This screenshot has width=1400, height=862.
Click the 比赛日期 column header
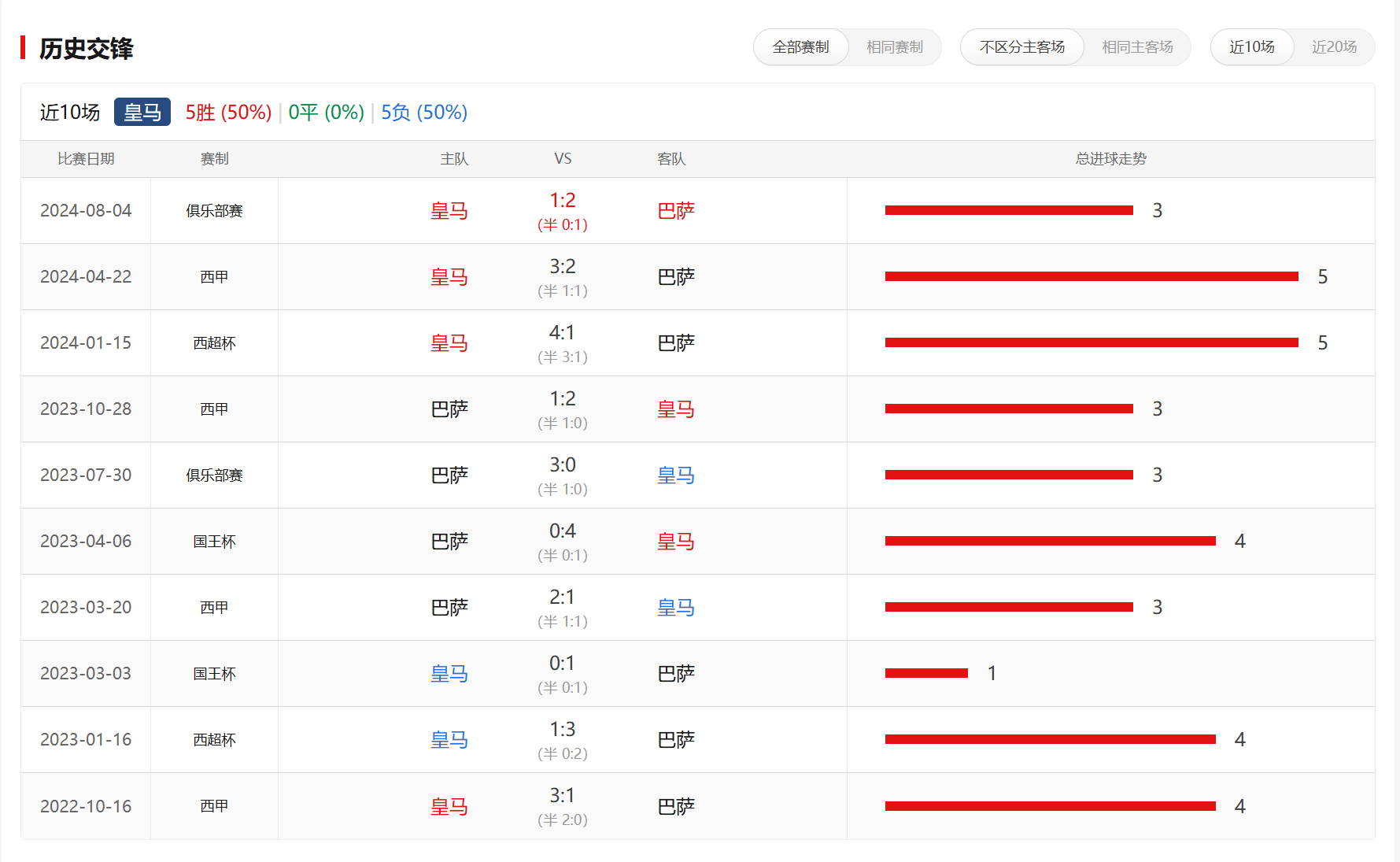tap(86, 159)
